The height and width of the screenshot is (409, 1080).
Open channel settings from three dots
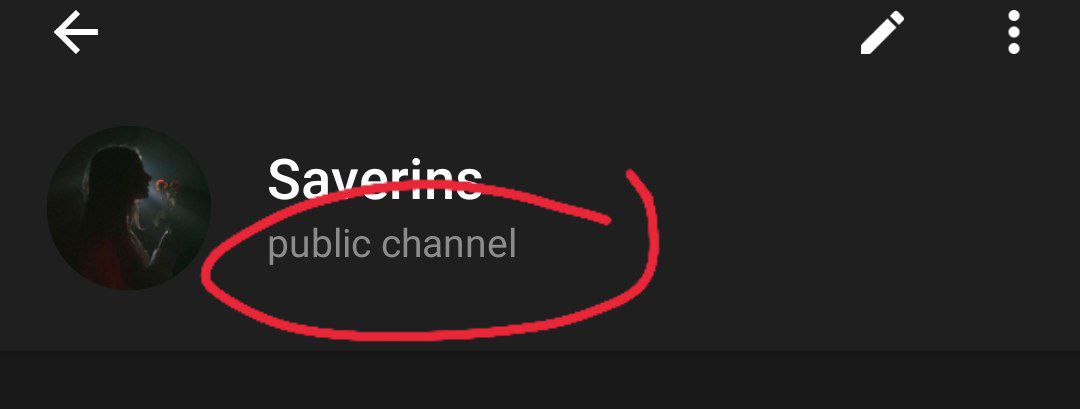click(1013, 32)
